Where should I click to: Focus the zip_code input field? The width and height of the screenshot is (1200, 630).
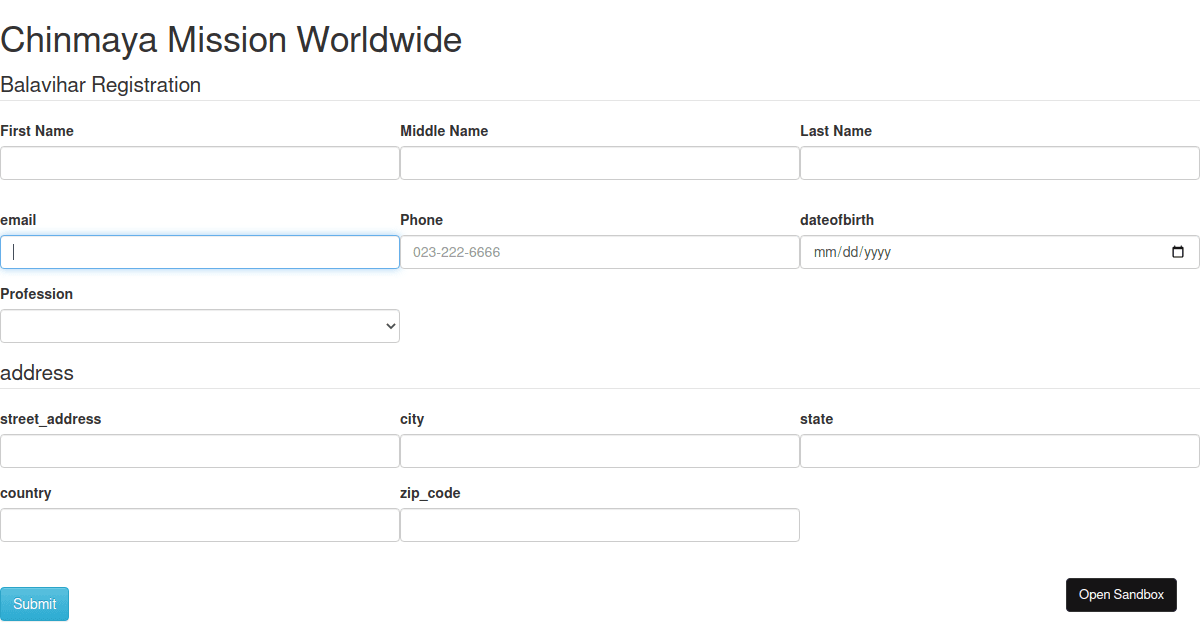(x=600, y=524)
